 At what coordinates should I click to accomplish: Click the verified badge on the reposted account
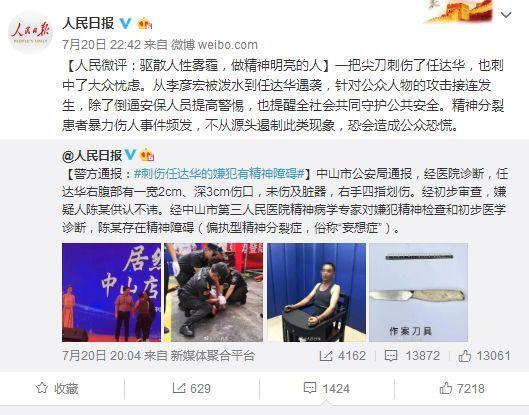point(130,155)
